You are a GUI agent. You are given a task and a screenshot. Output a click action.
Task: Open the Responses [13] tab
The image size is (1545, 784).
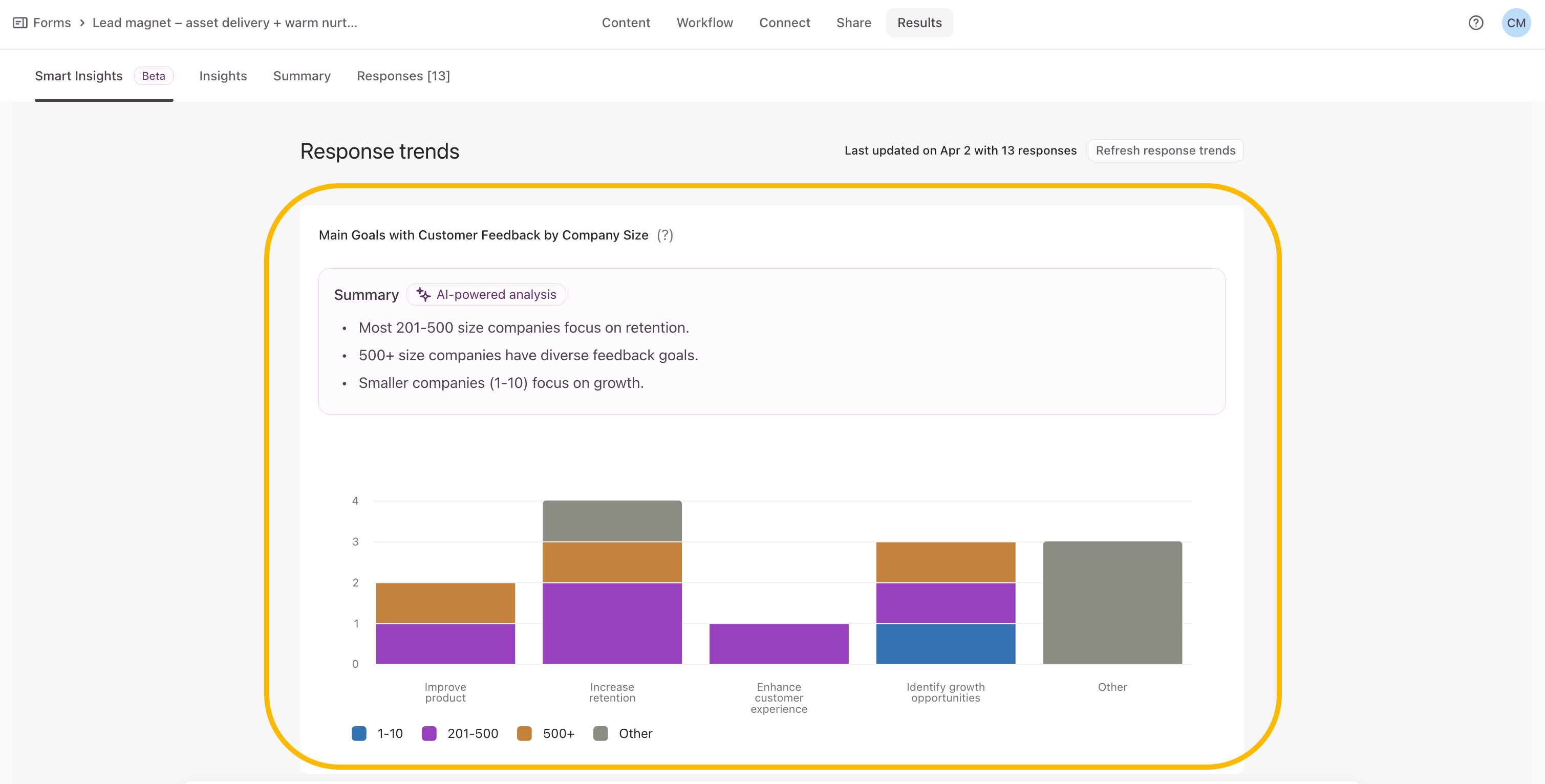click(x=403, y=76)
